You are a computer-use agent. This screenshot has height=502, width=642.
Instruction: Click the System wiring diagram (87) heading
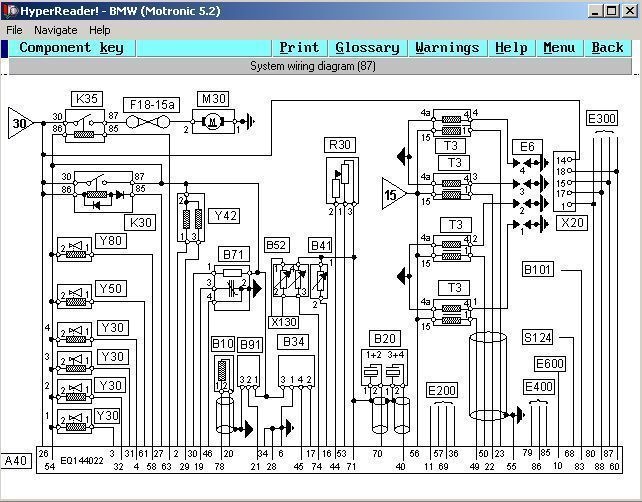(313, 66)
